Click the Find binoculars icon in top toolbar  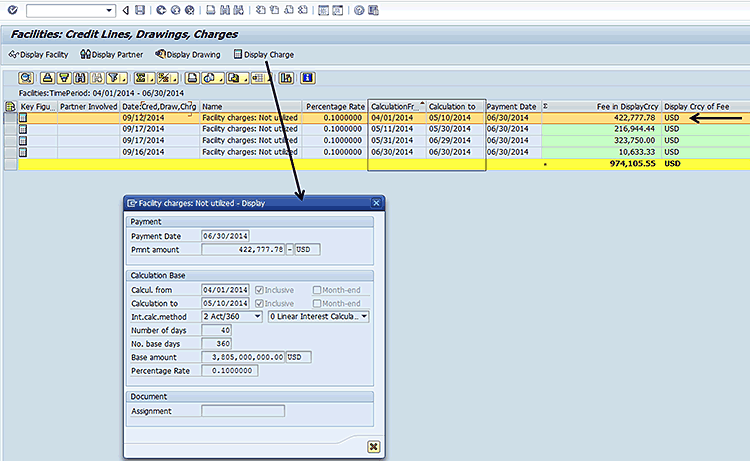224,10
